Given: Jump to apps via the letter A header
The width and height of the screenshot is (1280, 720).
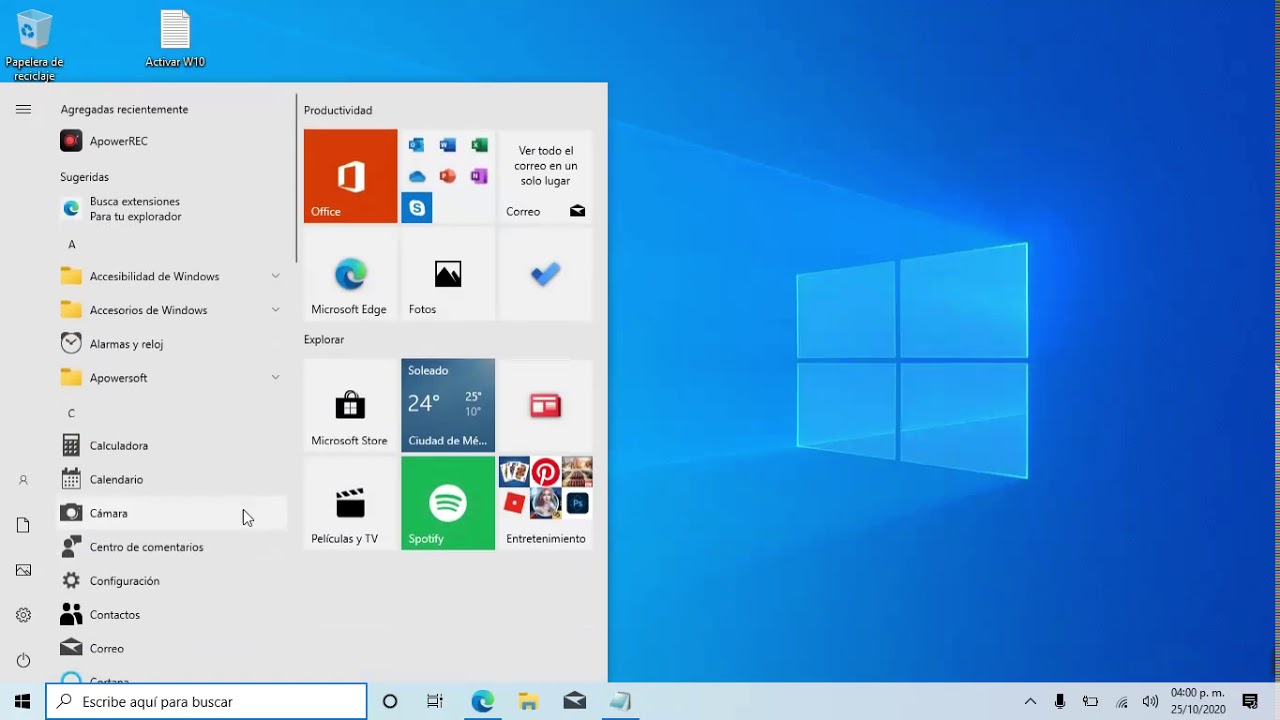Looking at the screenshot, I should pyautogui.click(x=71, y=244).
